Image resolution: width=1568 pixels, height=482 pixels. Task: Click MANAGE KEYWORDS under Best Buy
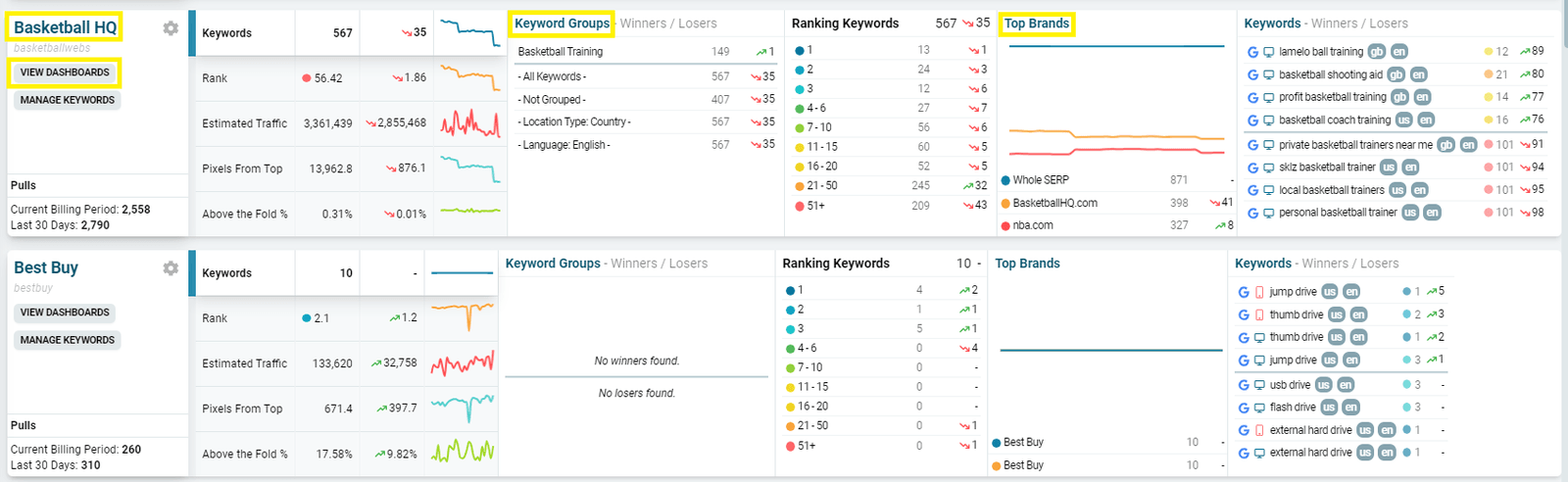[x=68, y=340]
